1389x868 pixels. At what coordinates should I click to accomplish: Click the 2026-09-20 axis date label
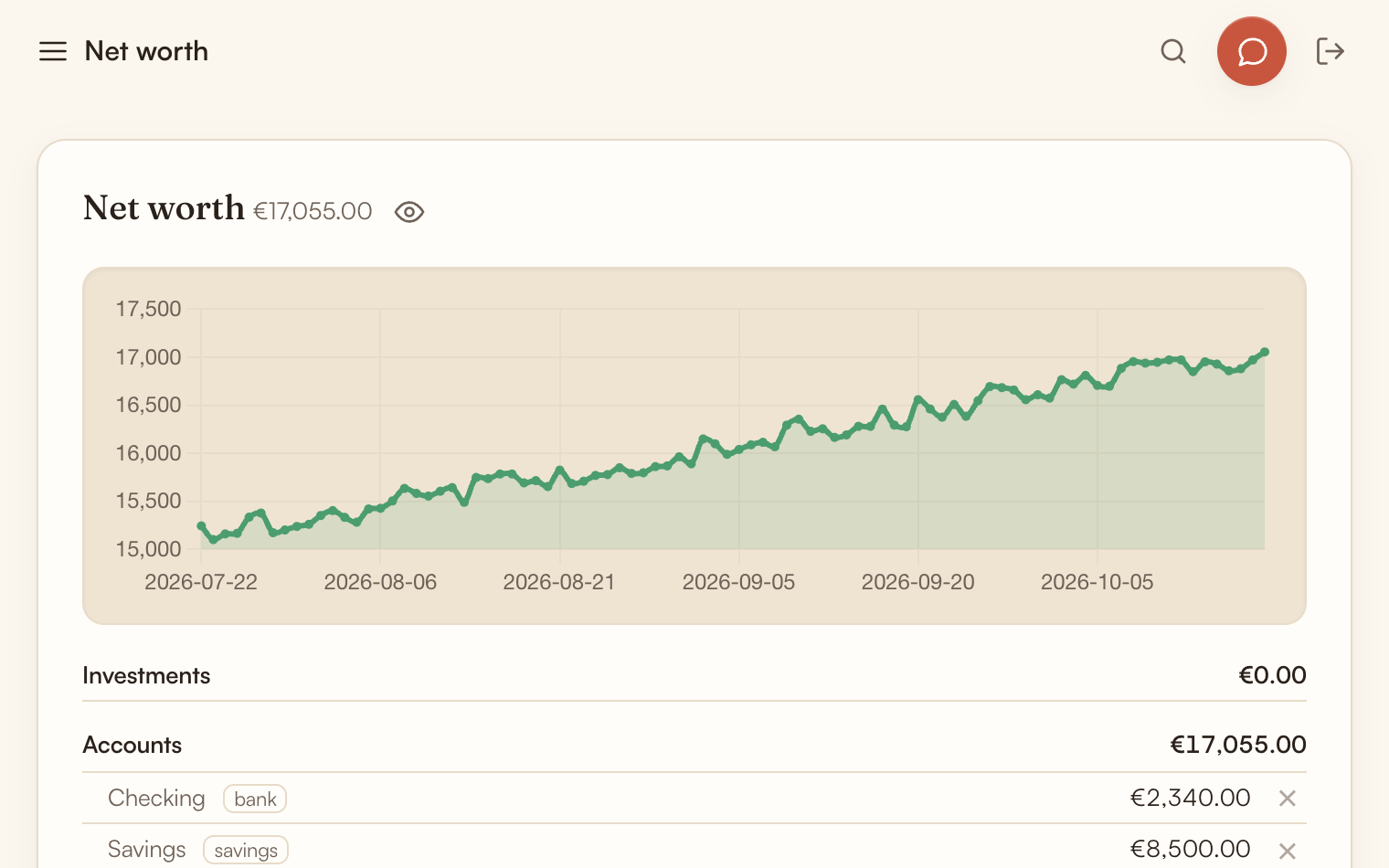tap(918, 582)
